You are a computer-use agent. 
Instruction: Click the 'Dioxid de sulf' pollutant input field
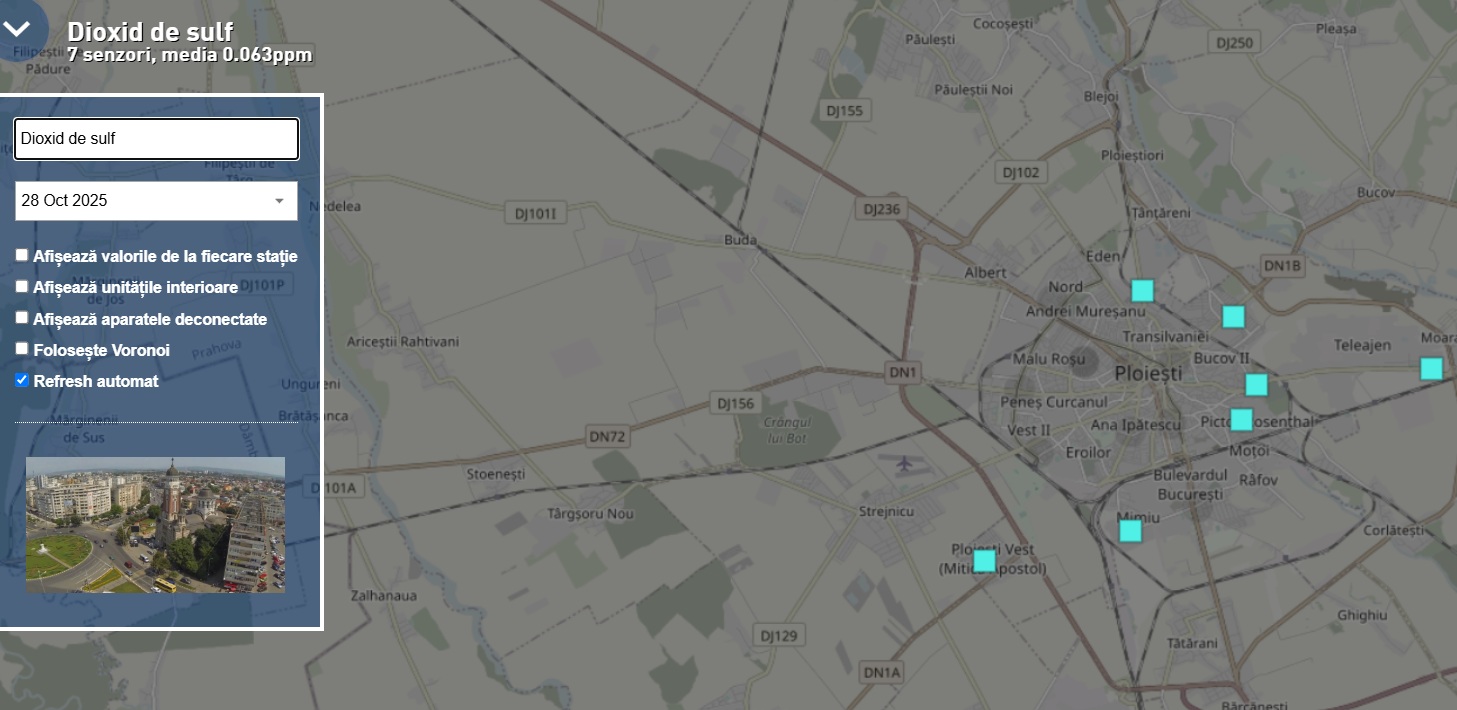[x=156, y=139]
